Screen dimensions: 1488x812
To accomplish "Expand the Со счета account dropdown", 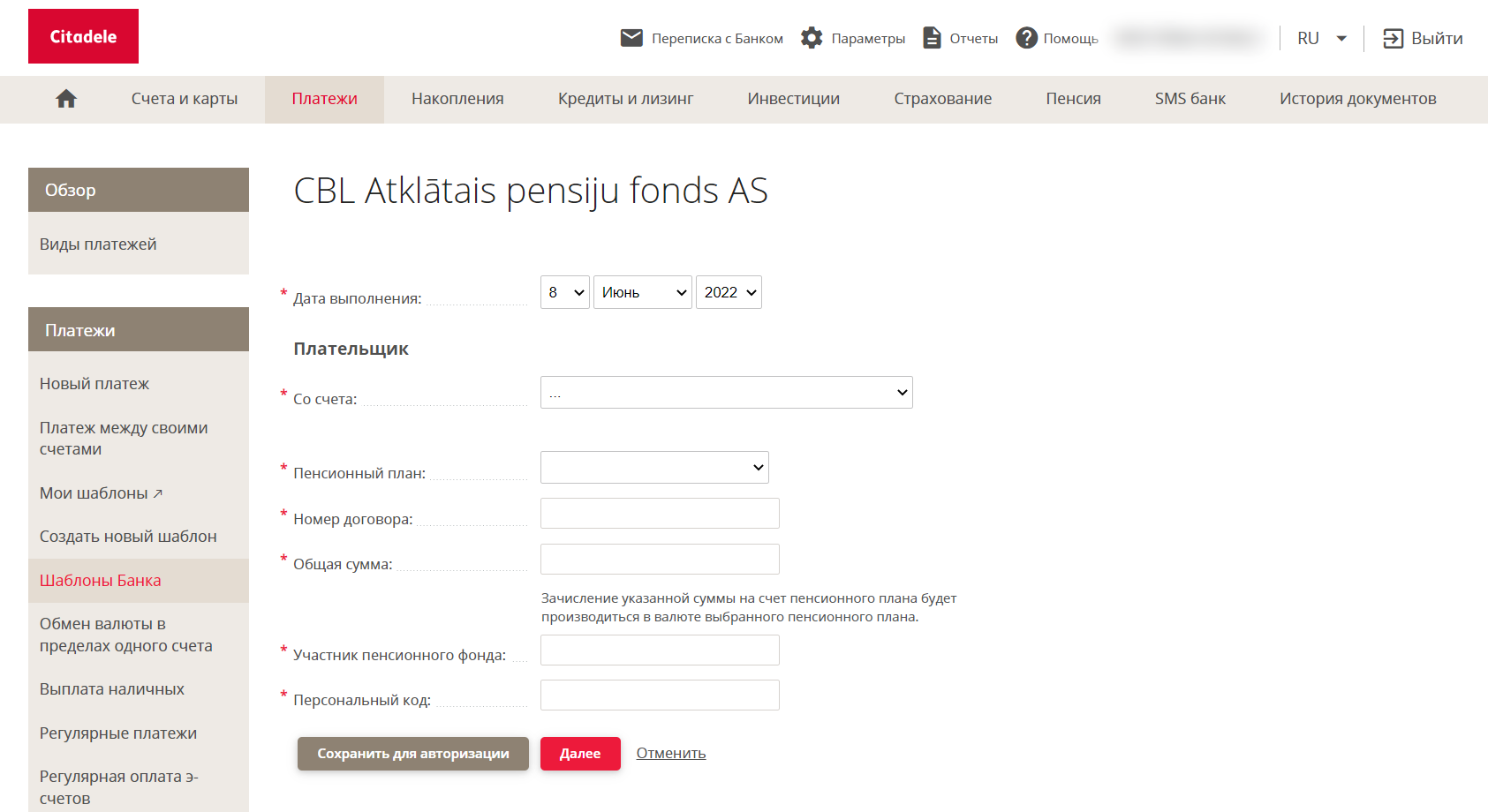I will point(727,393).
